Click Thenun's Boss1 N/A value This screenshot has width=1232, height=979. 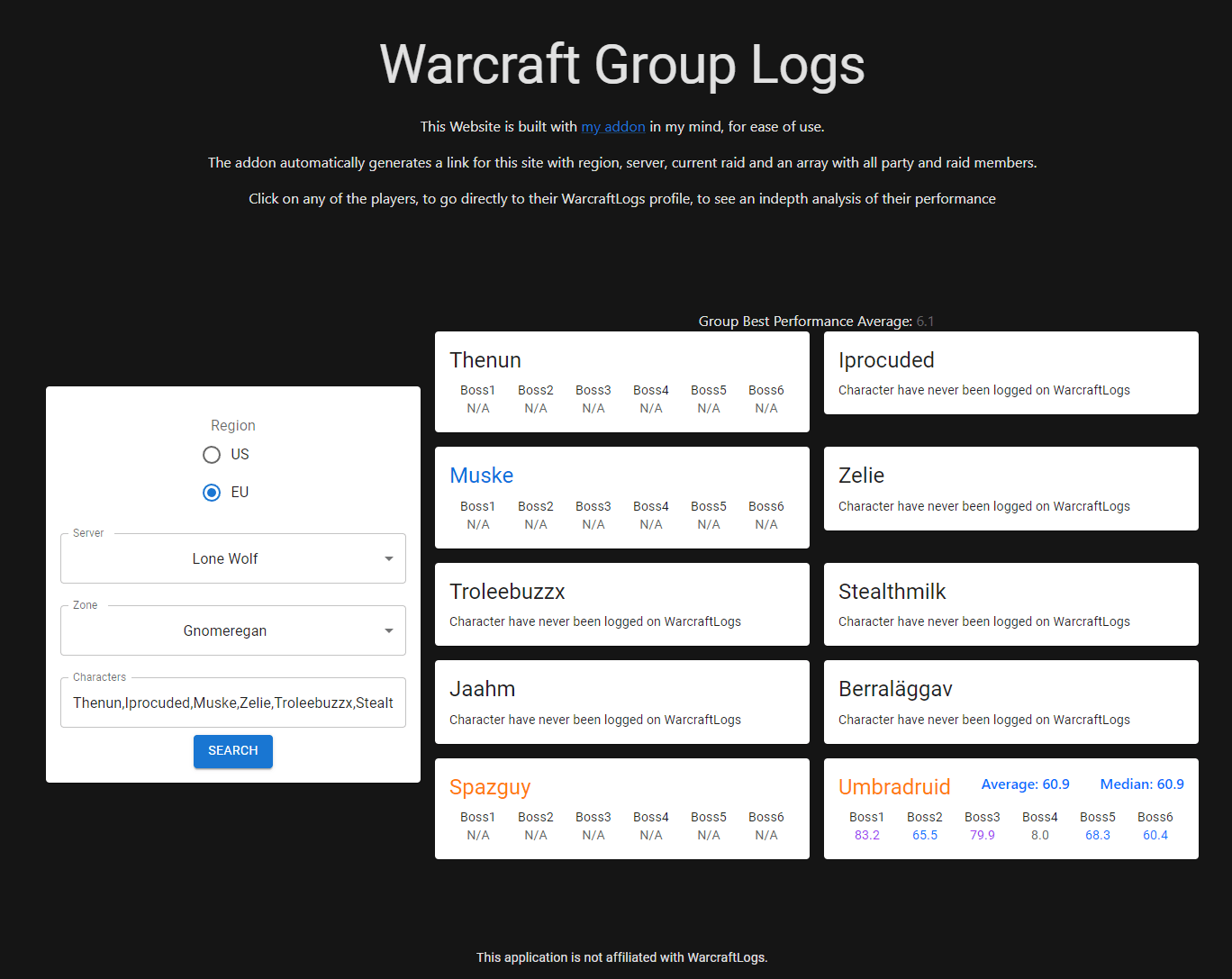(x=478, y=408)
